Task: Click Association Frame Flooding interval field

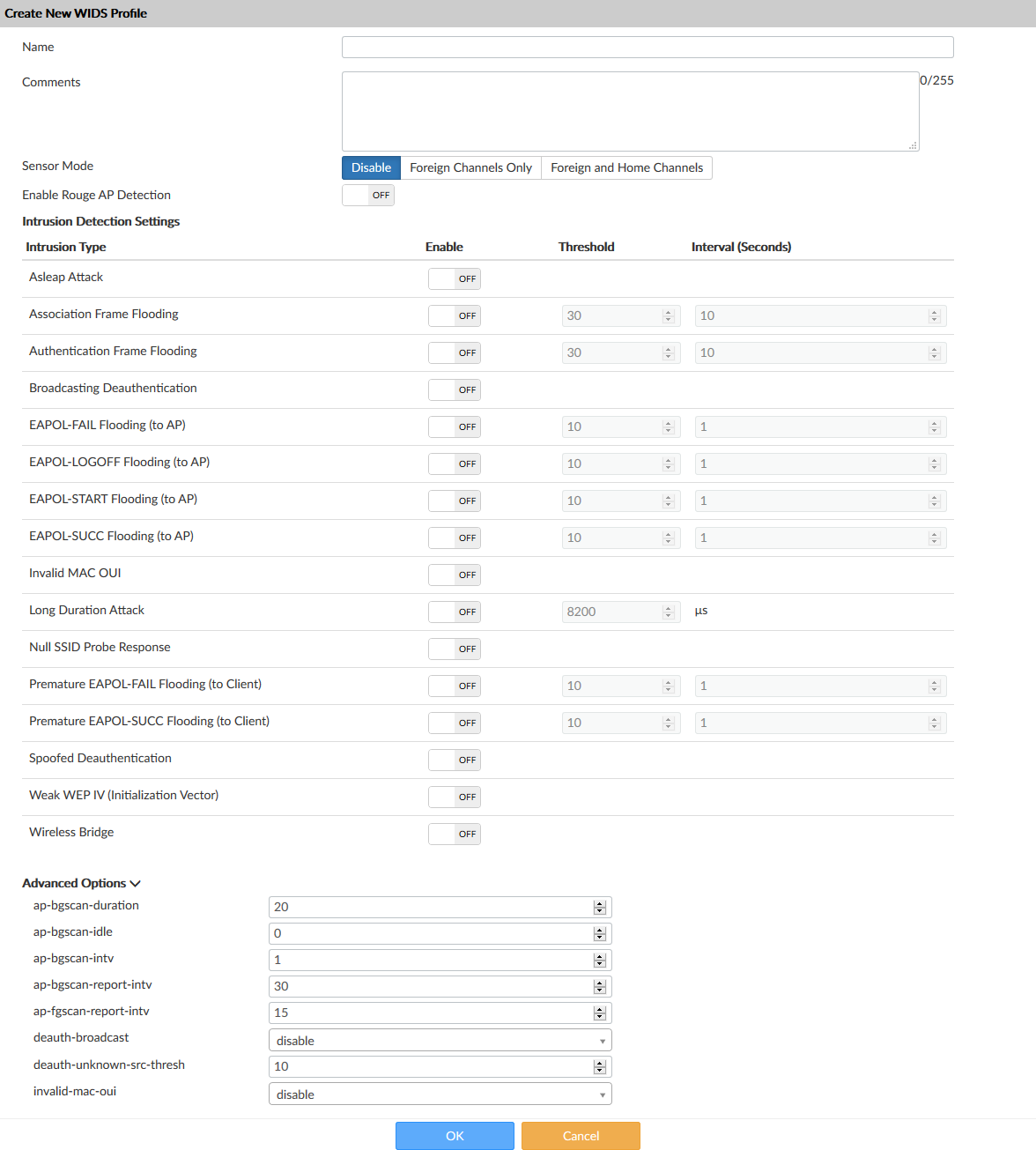Action: (x=821, y=315)
